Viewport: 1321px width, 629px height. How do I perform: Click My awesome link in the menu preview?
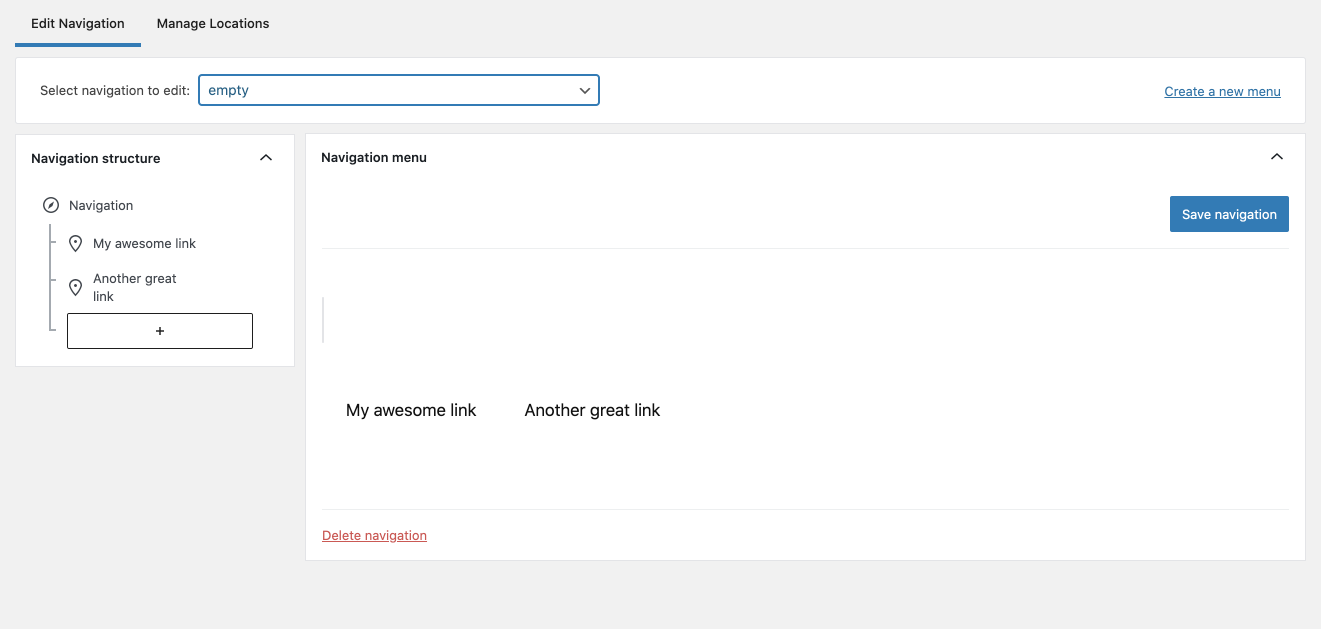[410, 410]
